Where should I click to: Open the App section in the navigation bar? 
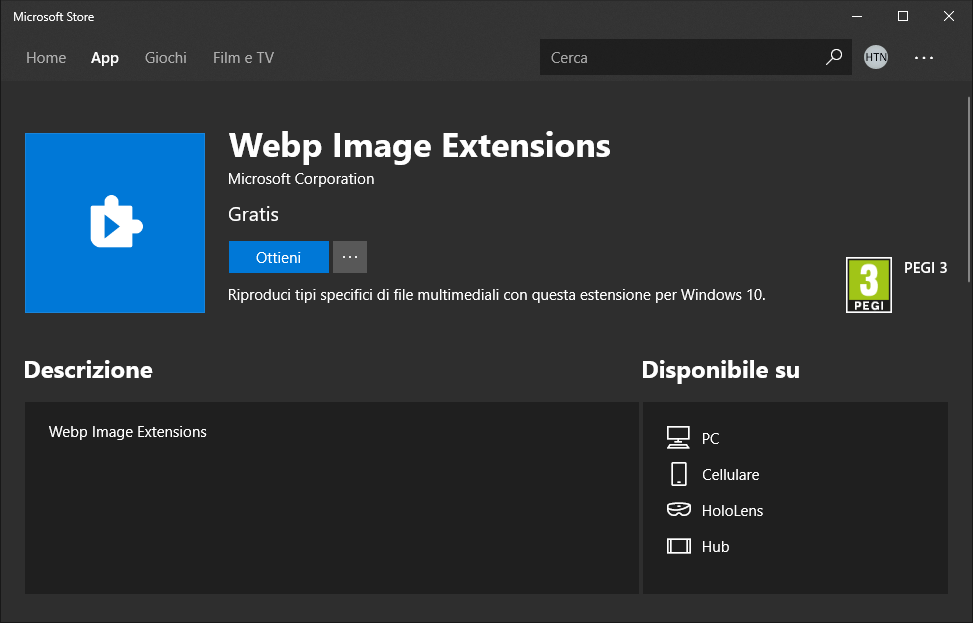104,58
